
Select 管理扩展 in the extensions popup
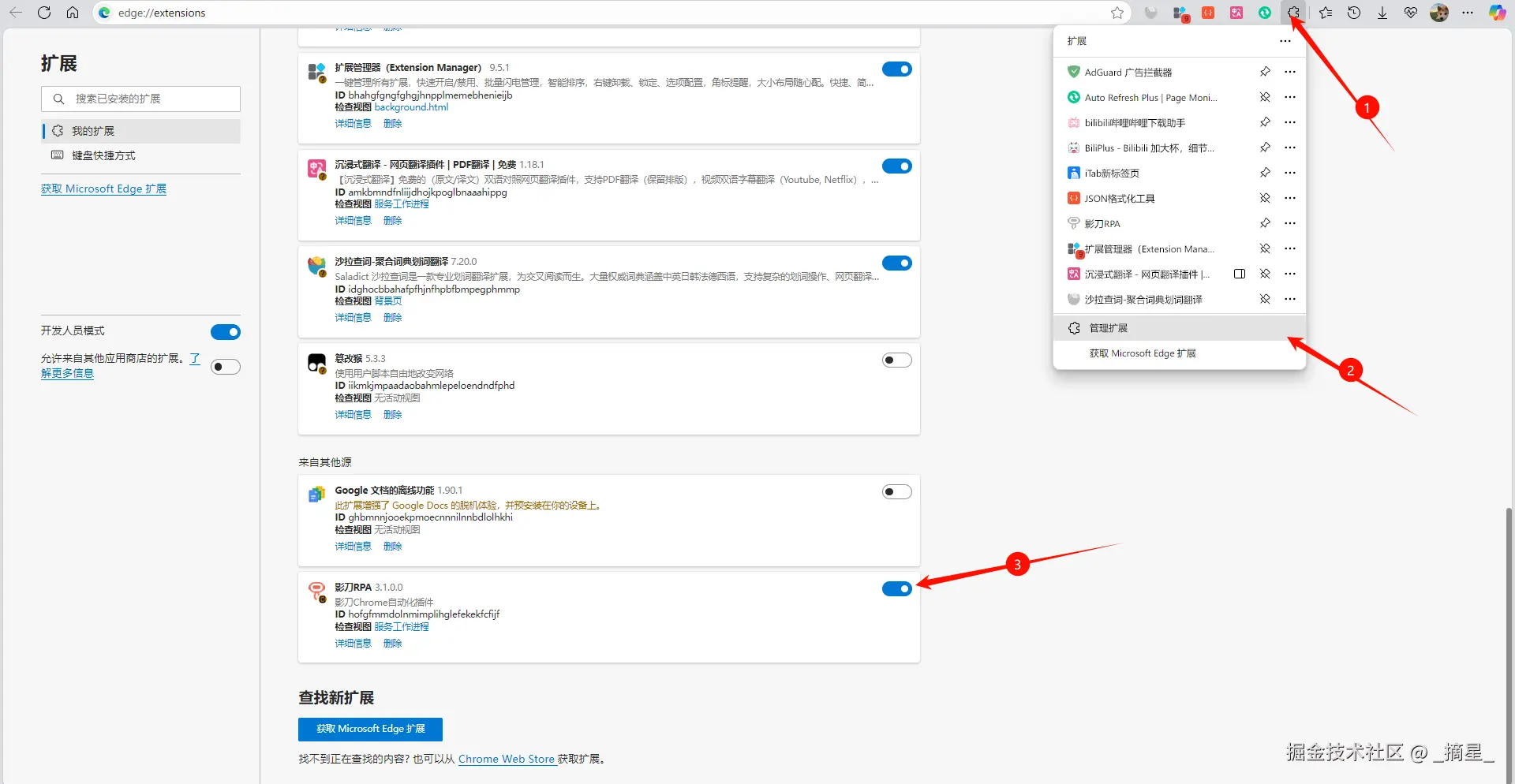pyautogui.click(x=1179, y=328)
